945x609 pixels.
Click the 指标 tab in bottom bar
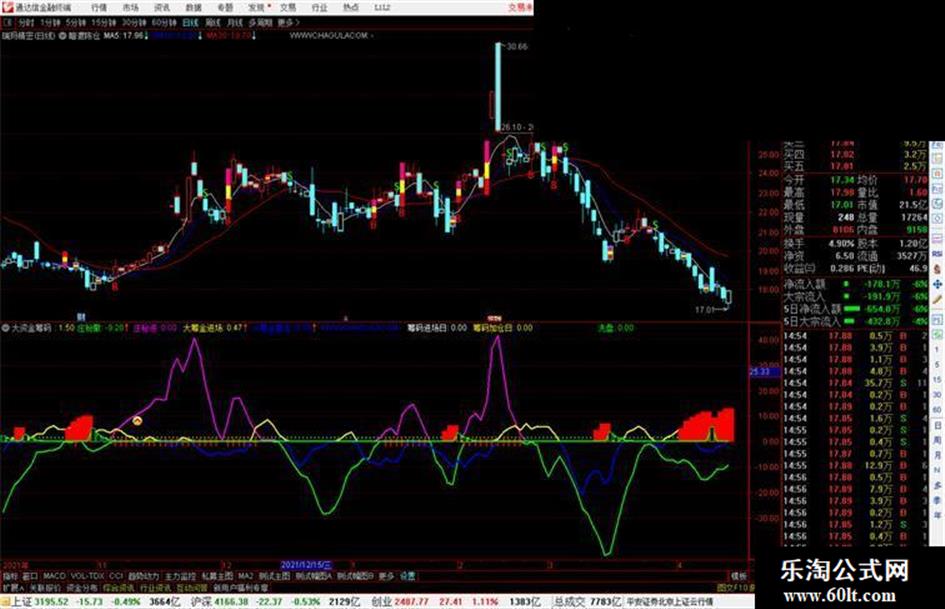(10, 576)
